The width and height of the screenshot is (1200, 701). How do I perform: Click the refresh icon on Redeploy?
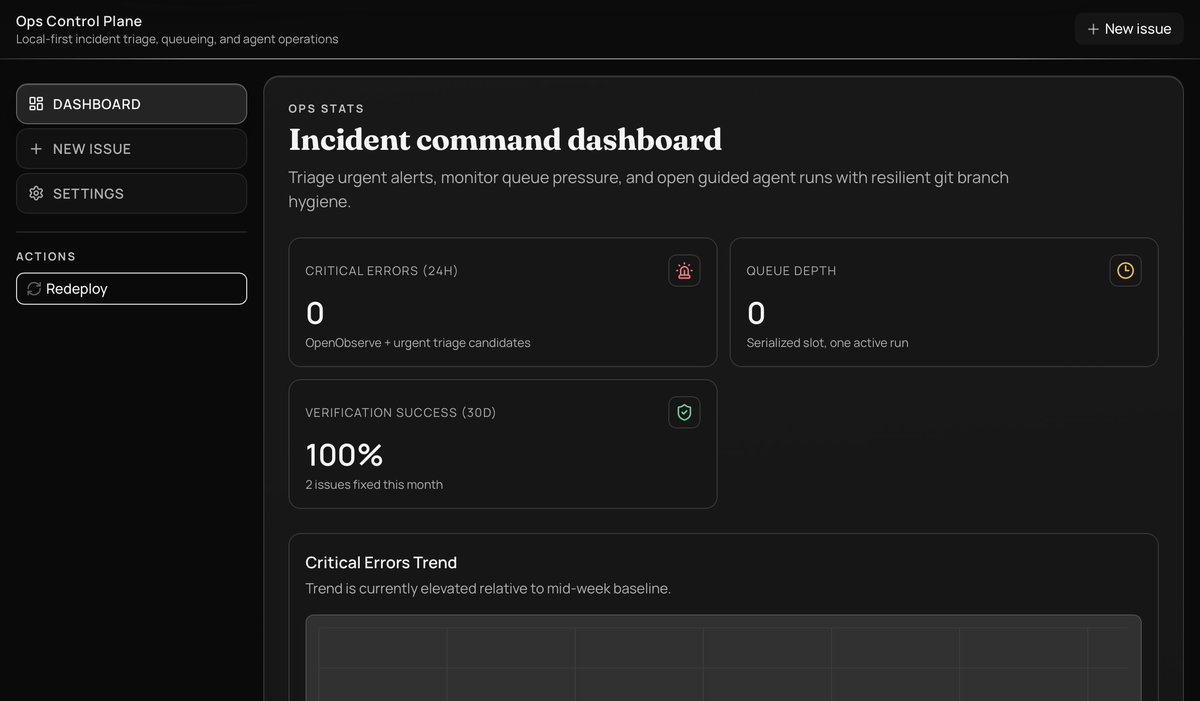click(34, 289)
